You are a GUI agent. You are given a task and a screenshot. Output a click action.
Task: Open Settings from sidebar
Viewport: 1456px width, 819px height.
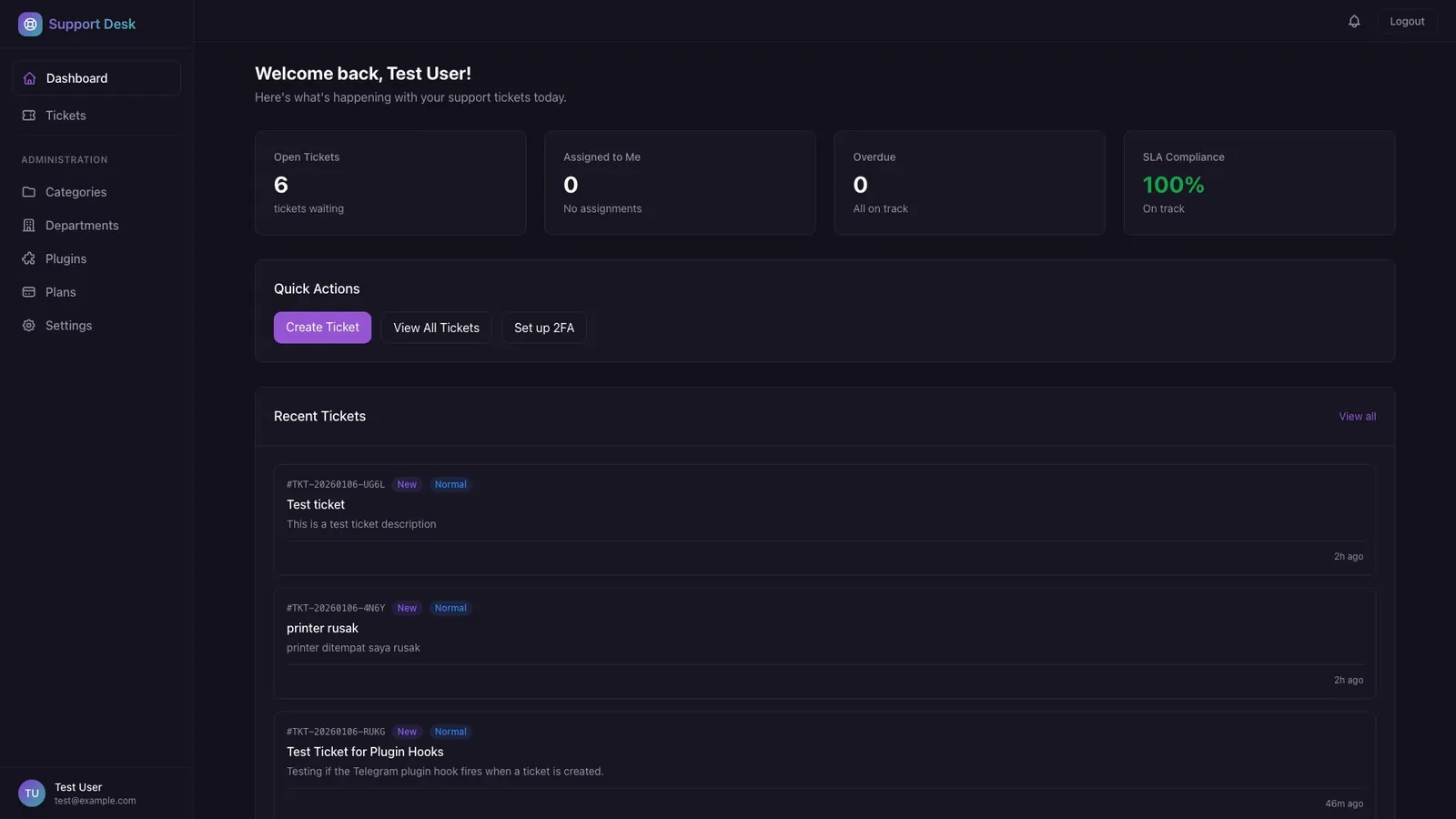(x=96, y=326)
